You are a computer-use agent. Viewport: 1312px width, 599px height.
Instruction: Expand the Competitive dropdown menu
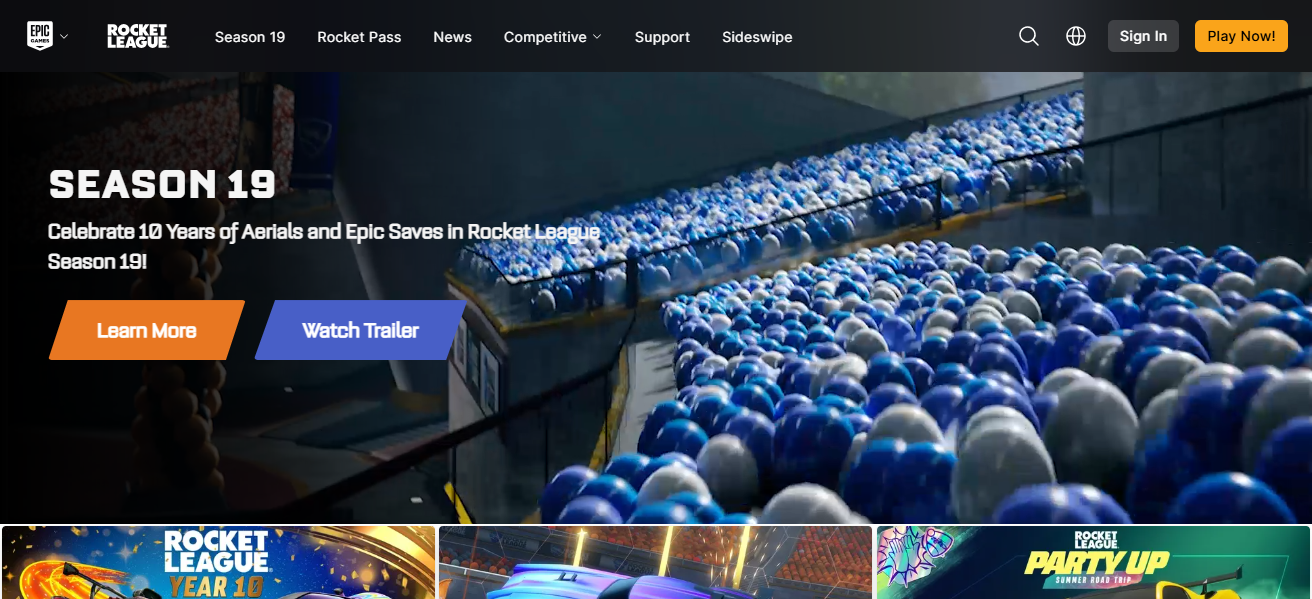point(553,37)
